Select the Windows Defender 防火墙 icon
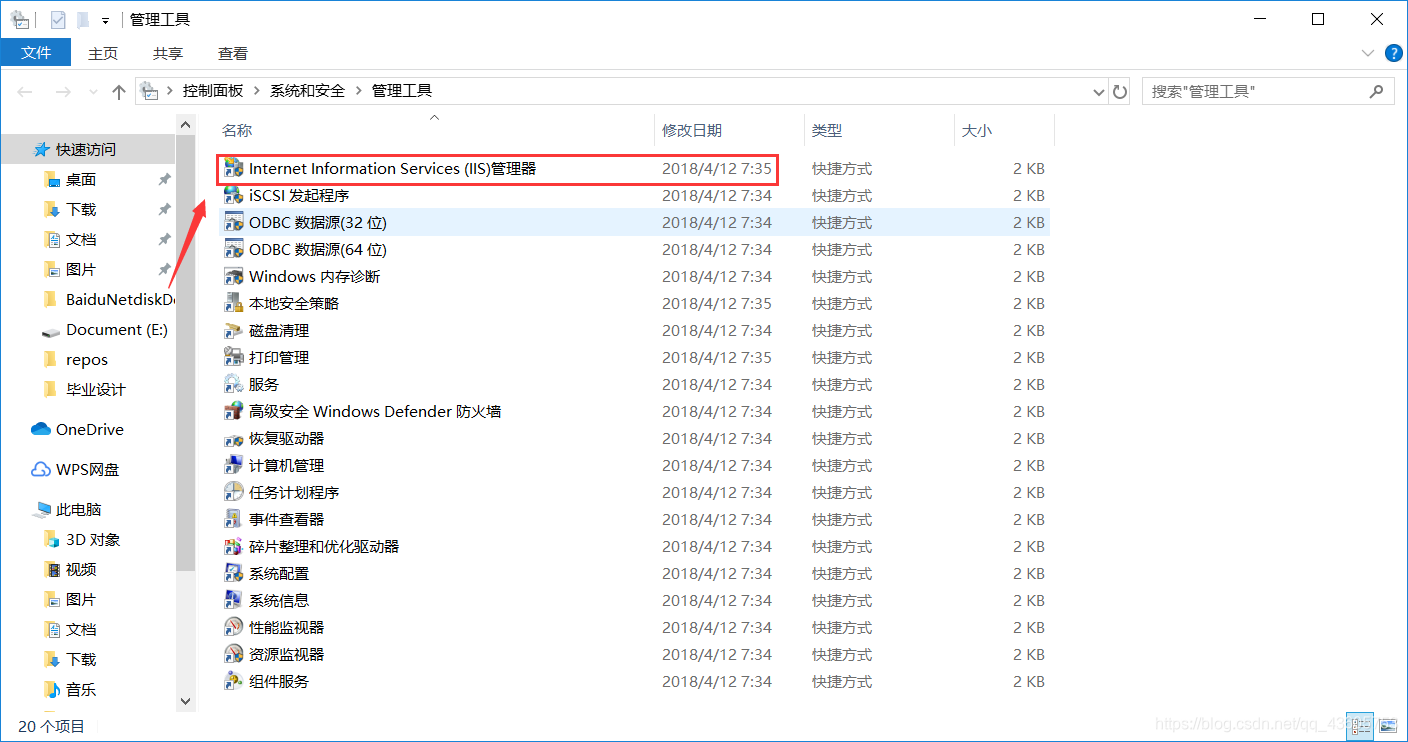The image size is (1408, 742). [x=233, y=411]
